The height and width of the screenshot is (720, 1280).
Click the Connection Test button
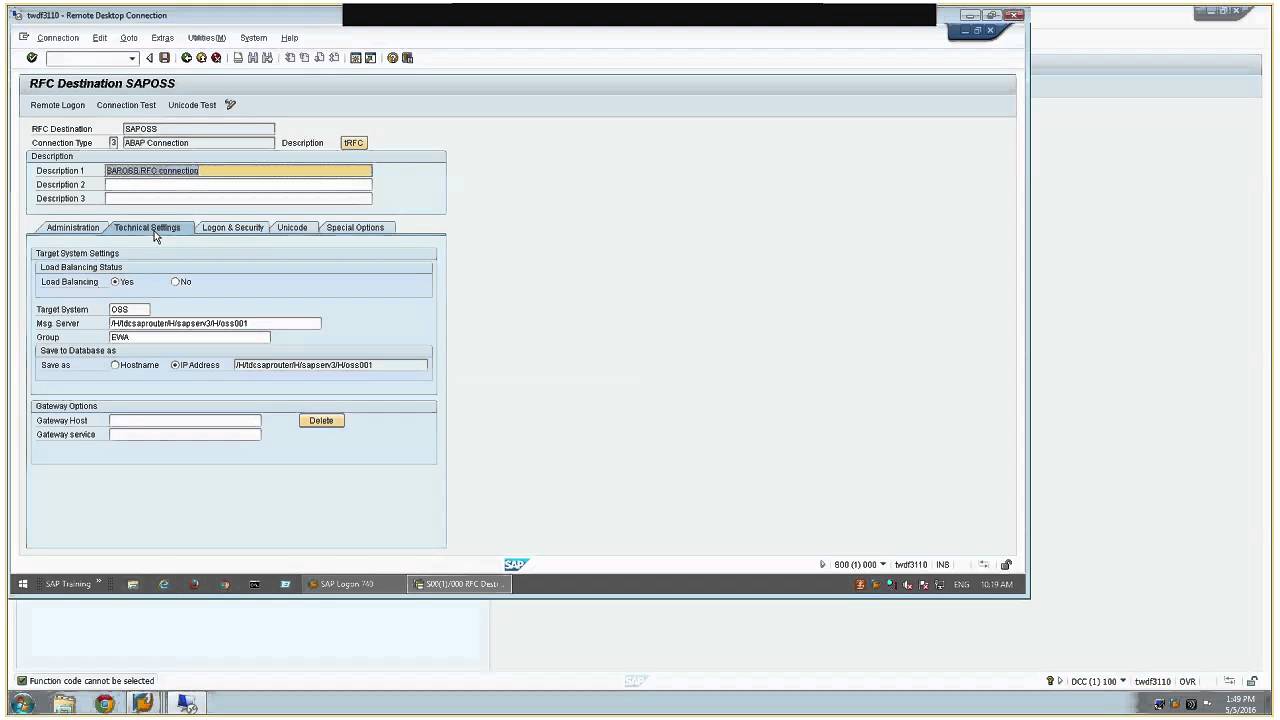pos(126,105)
